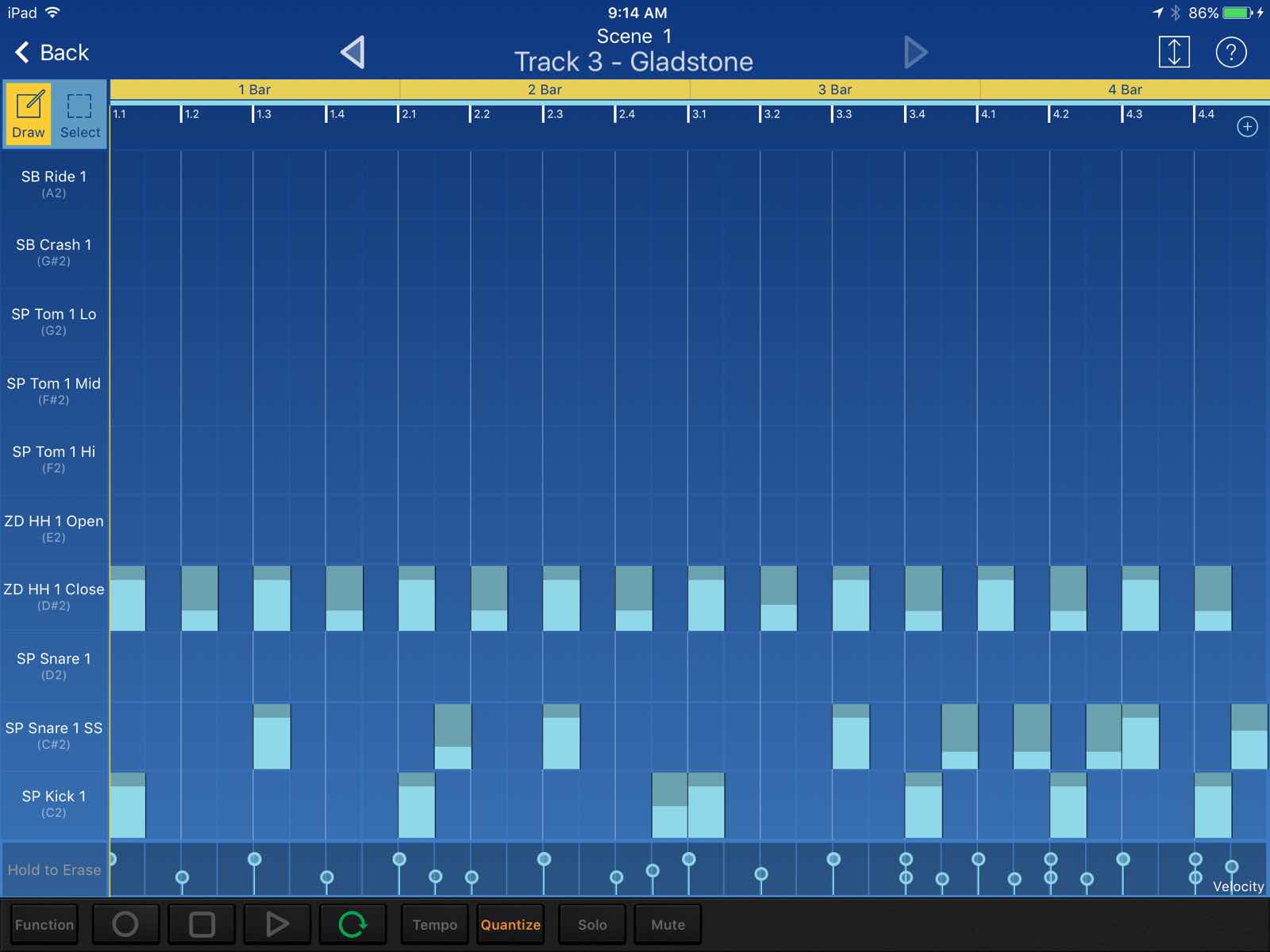This screenshot has width=1270, height=952.
Task: Tap the SB Ride 1 (A2) pad row
Action: pos(54,184)
